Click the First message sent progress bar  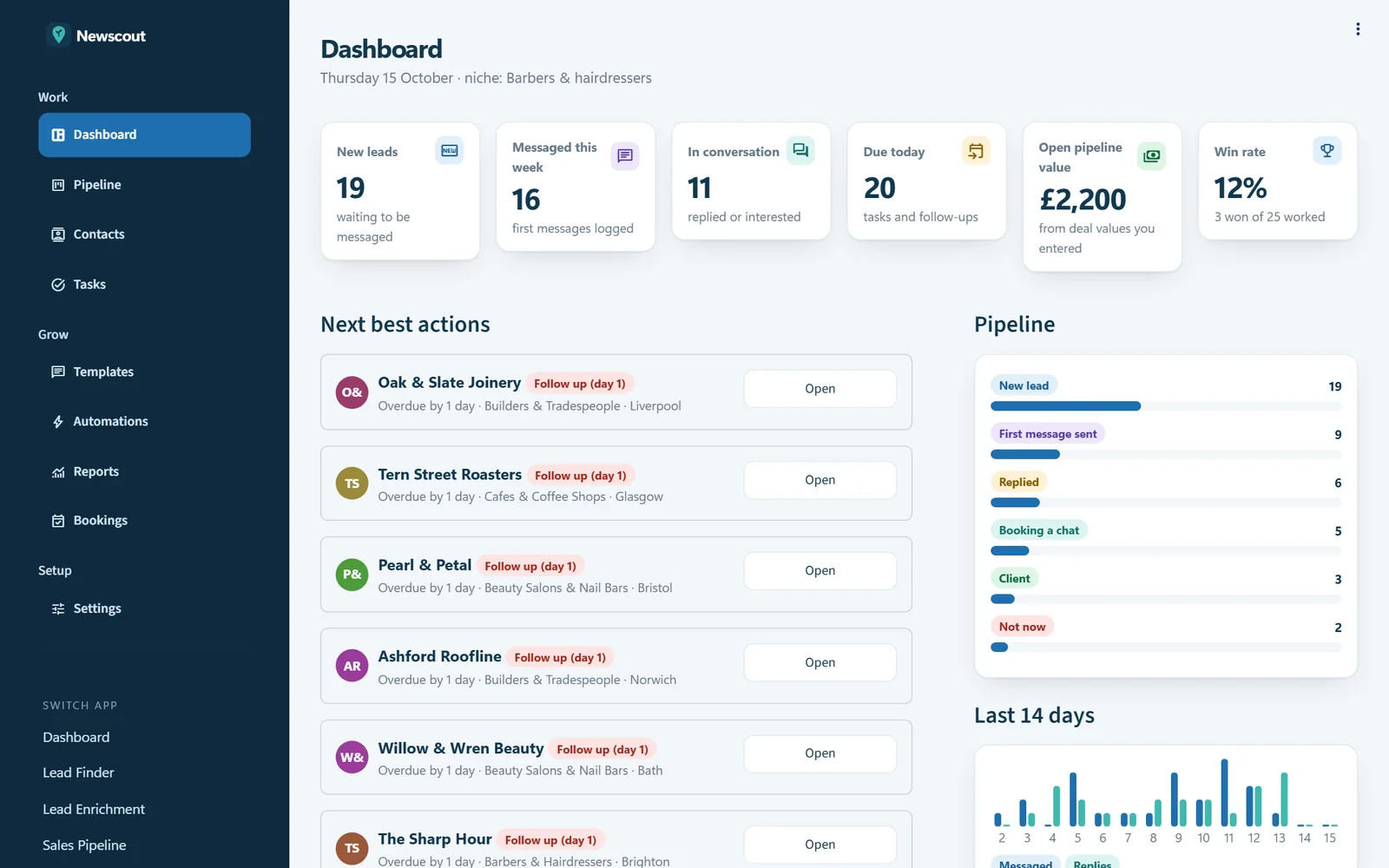1166,454
